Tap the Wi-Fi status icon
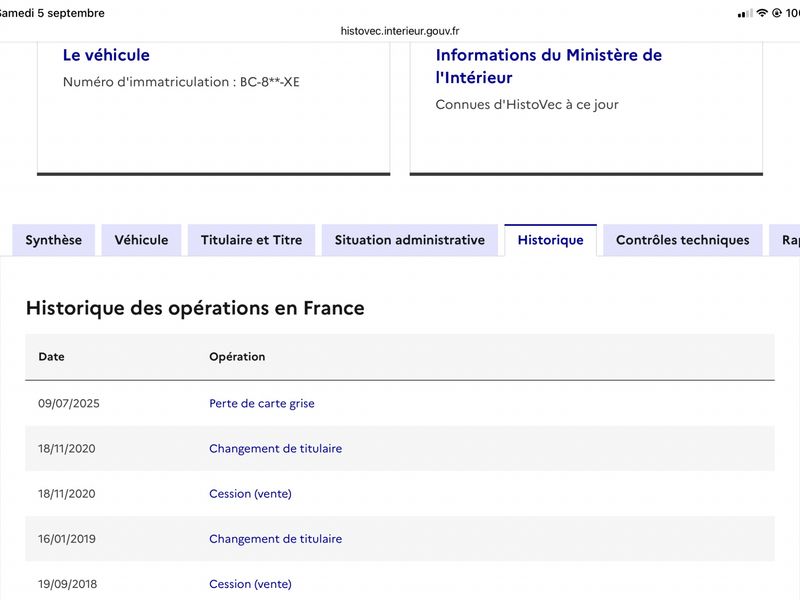This screenshot has height=600, width=800. tap(762, 13)
